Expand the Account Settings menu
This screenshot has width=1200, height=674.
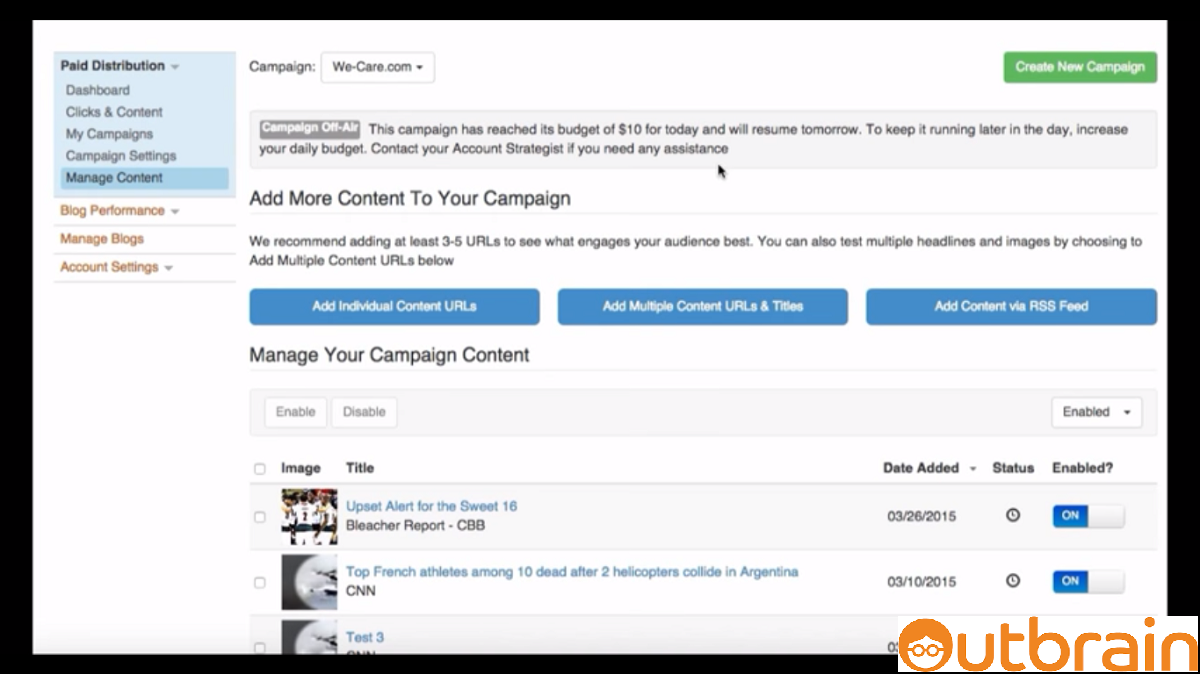112,267
